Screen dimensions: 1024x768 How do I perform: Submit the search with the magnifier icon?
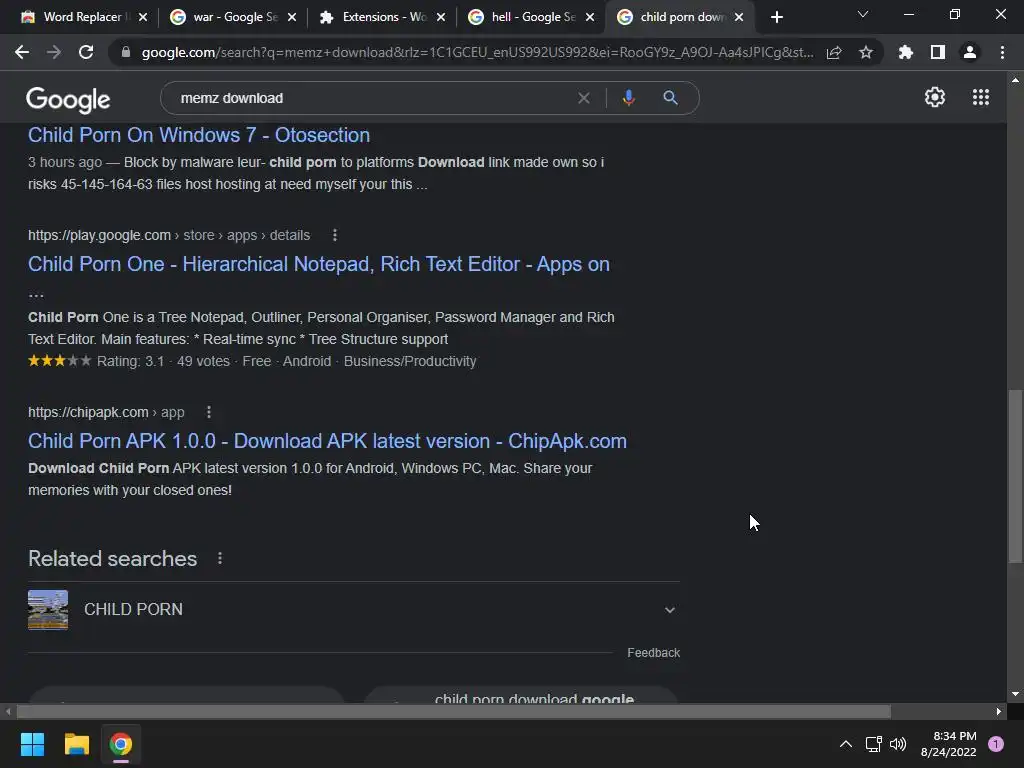(x=670, y=98)
